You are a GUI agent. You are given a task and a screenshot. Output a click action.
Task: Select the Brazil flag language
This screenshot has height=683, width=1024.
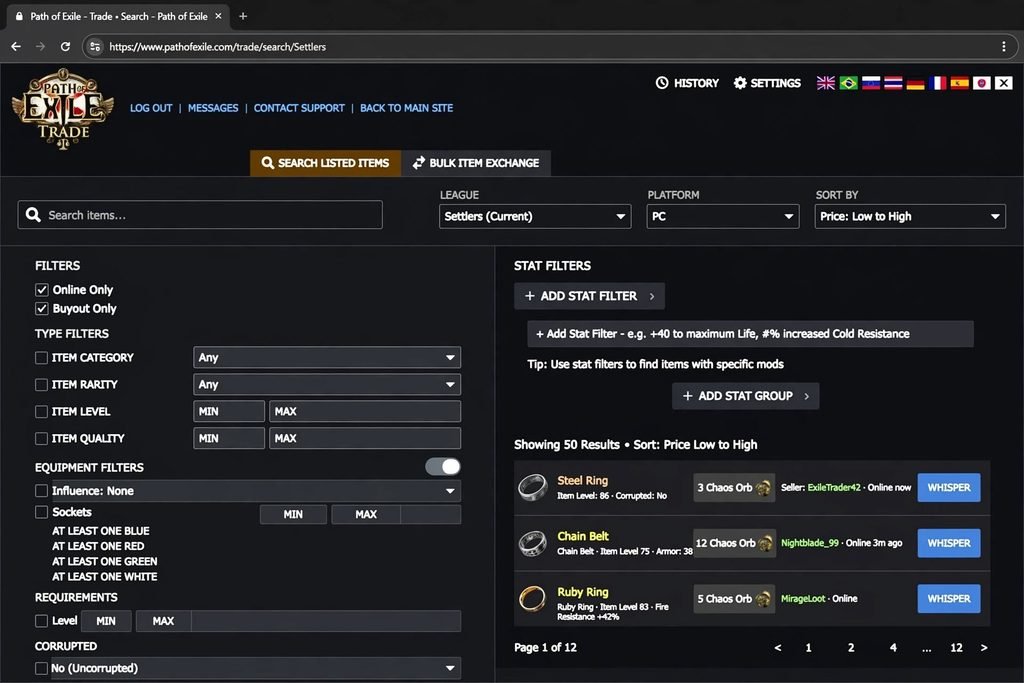(x=848, y=83)
